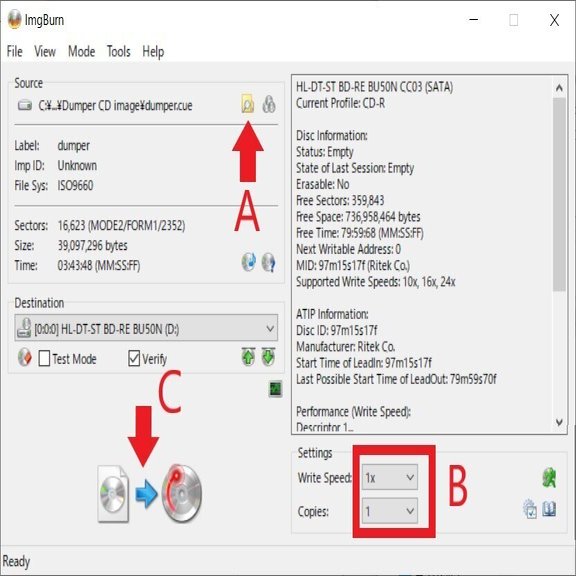Open the File menu
The width and height of the screenshot is (576, 576).
click(x=15, y=51)
